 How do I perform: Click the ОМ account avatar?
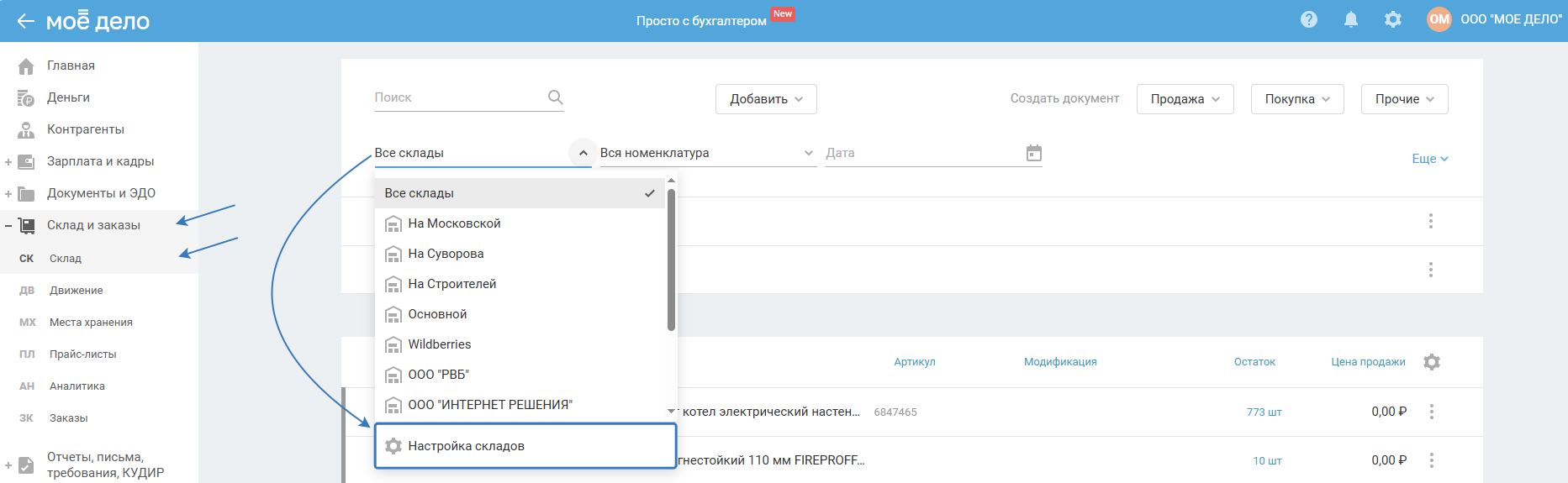click(x=1439, y=19)
